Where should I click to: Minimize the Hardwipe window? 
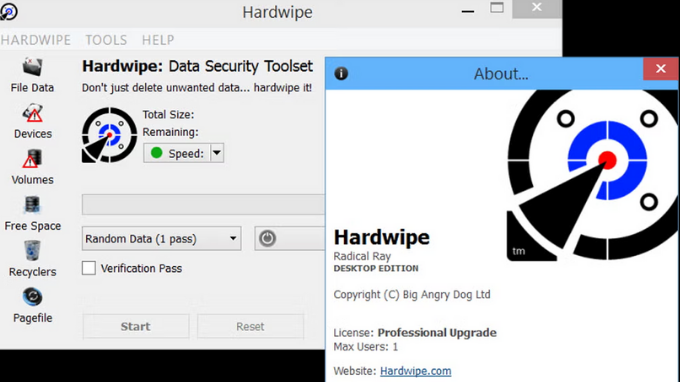tap(468, 10)
